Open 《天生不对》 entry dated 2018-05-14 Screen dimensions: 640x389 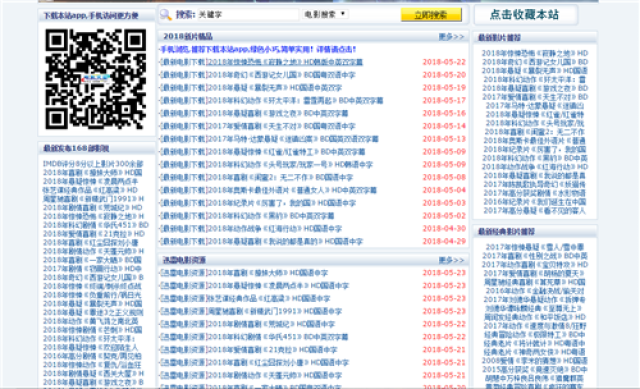pos(281,126)
